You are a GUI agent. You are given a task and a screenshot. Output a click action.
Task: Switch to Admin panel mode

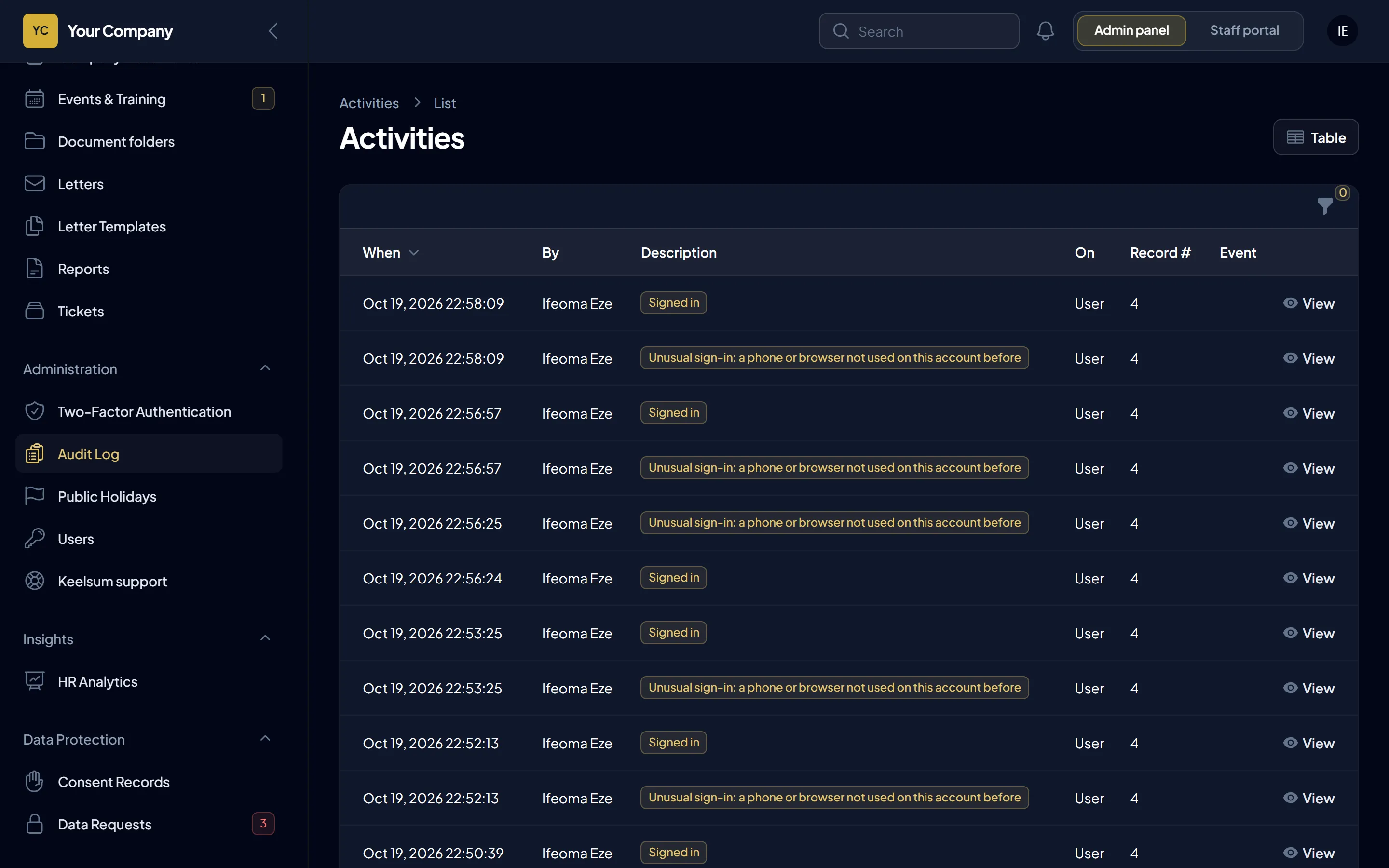(x=1131, y=30)
